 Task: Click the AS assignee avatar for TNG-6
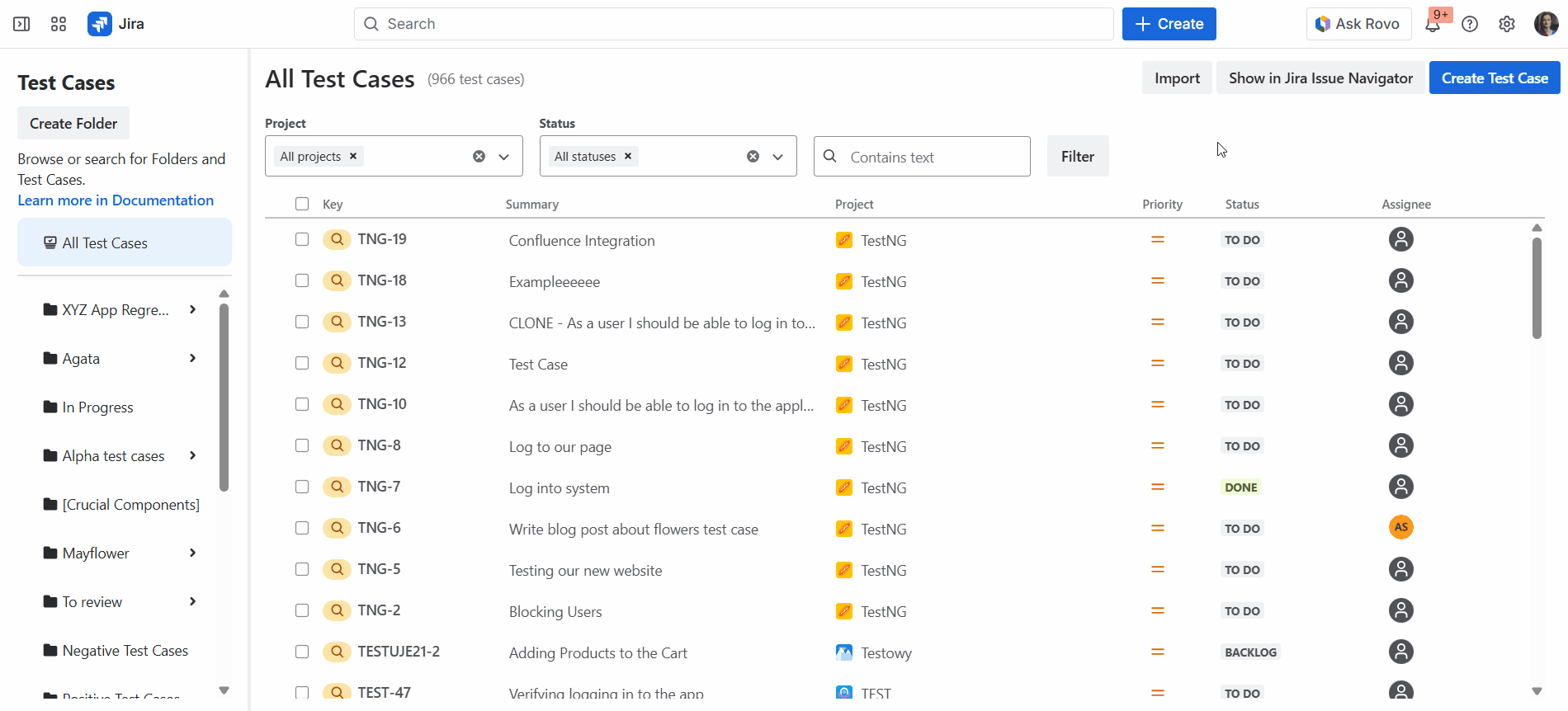1401,527
